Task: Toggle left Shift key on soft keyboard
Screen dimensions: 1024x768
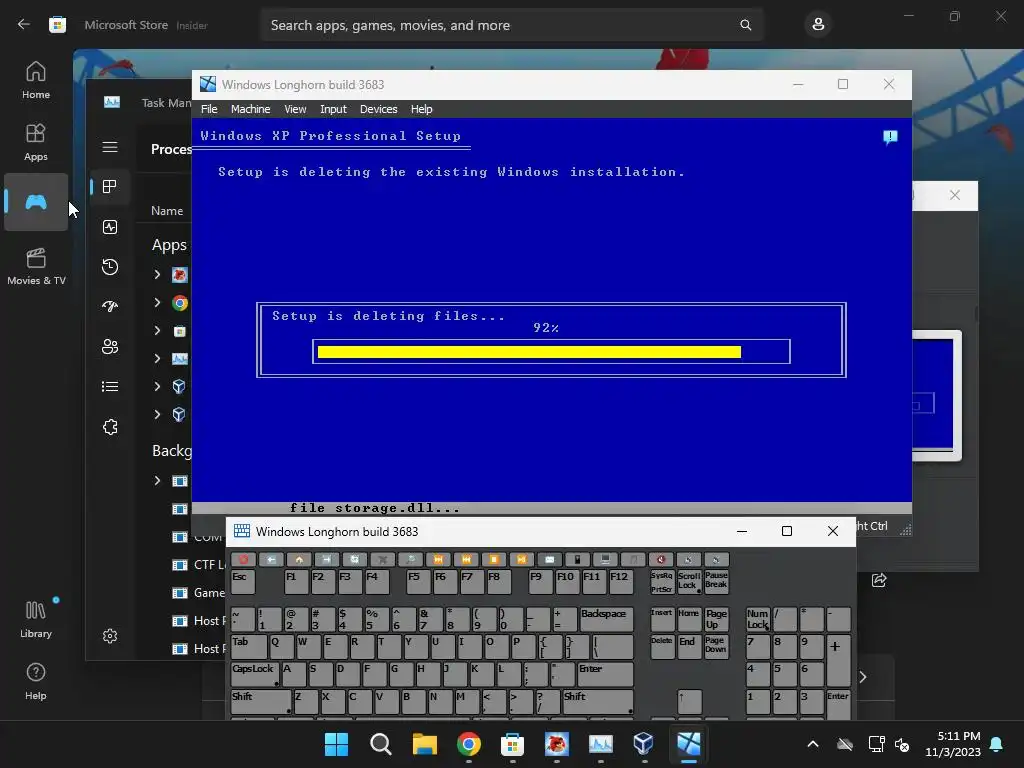Action: click(x=261, y=701)
